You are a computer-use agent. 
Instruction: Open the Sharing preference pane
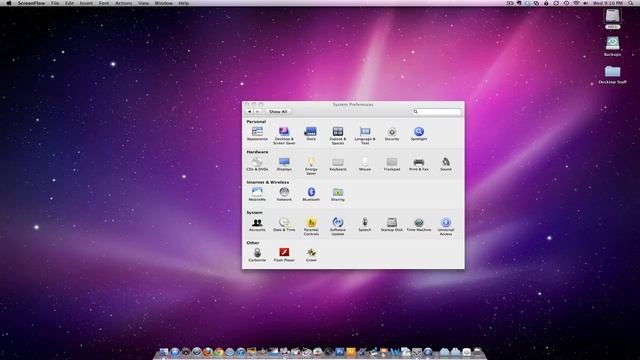click(338, 194)
